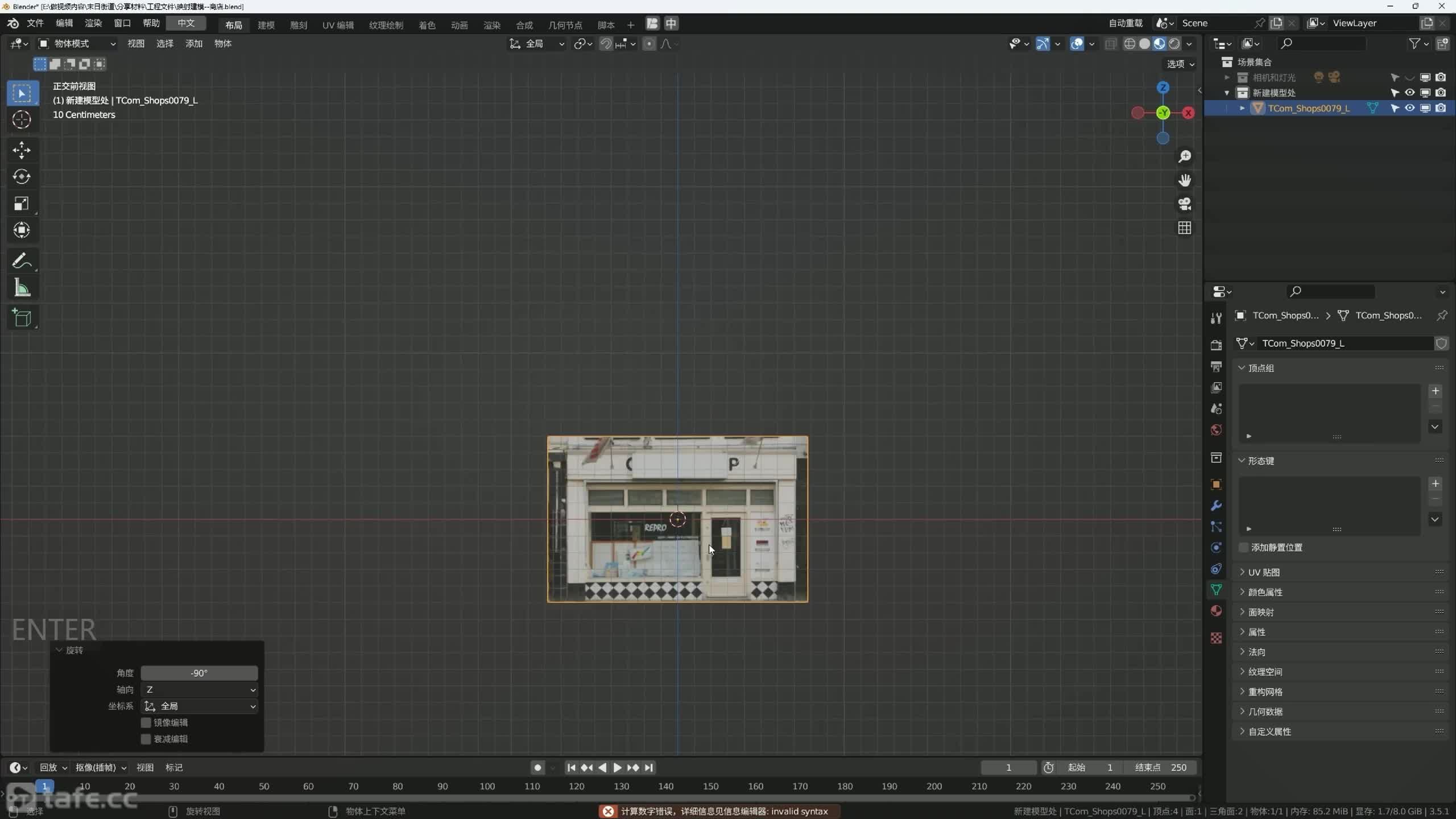Enable the 衰减编辑 checkbox
This screenshot has width=1456, height=819.
tap(146, 739)
